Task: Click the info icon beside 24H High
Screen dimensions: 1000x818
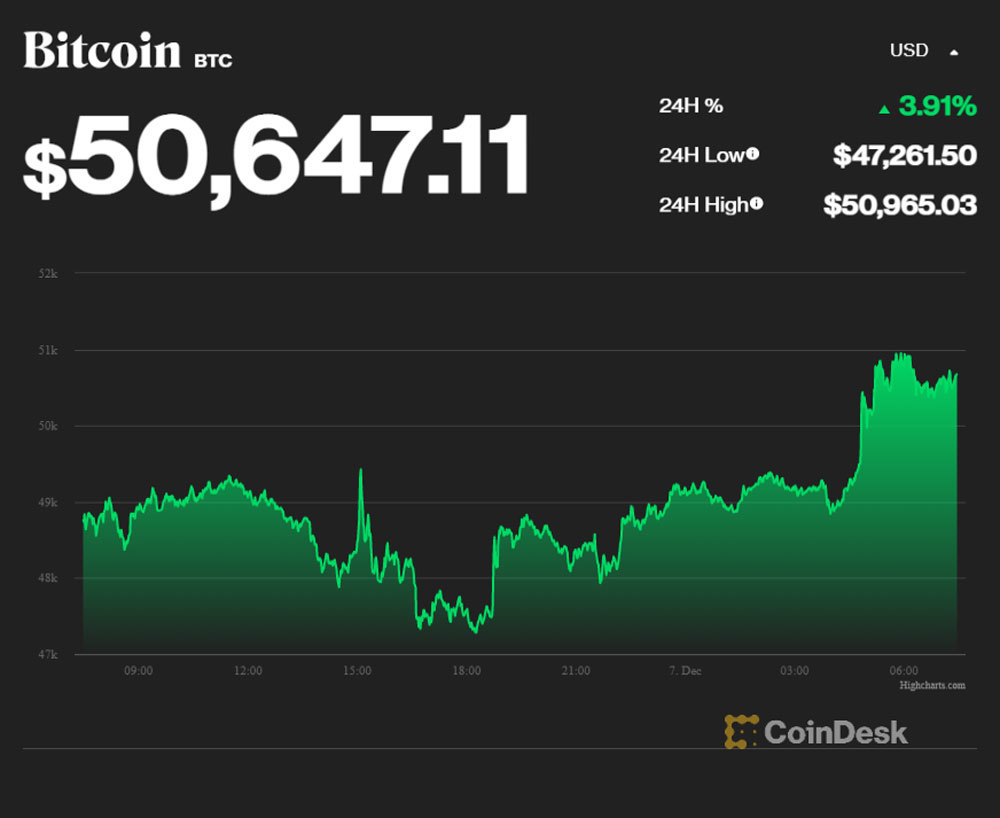Action: click(x=756, y=204)
